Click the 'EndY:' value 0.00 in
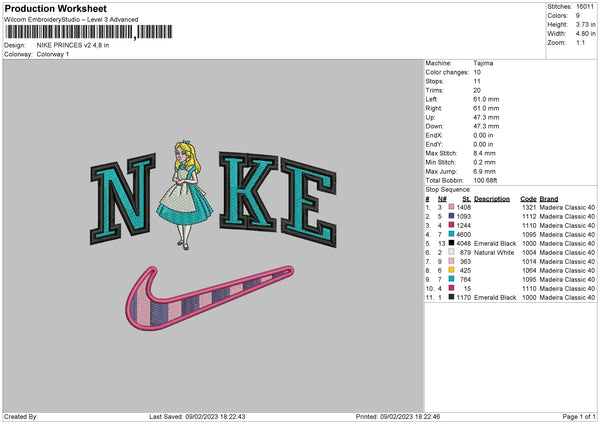Screen dimensions: 600x424 [483, 144]
